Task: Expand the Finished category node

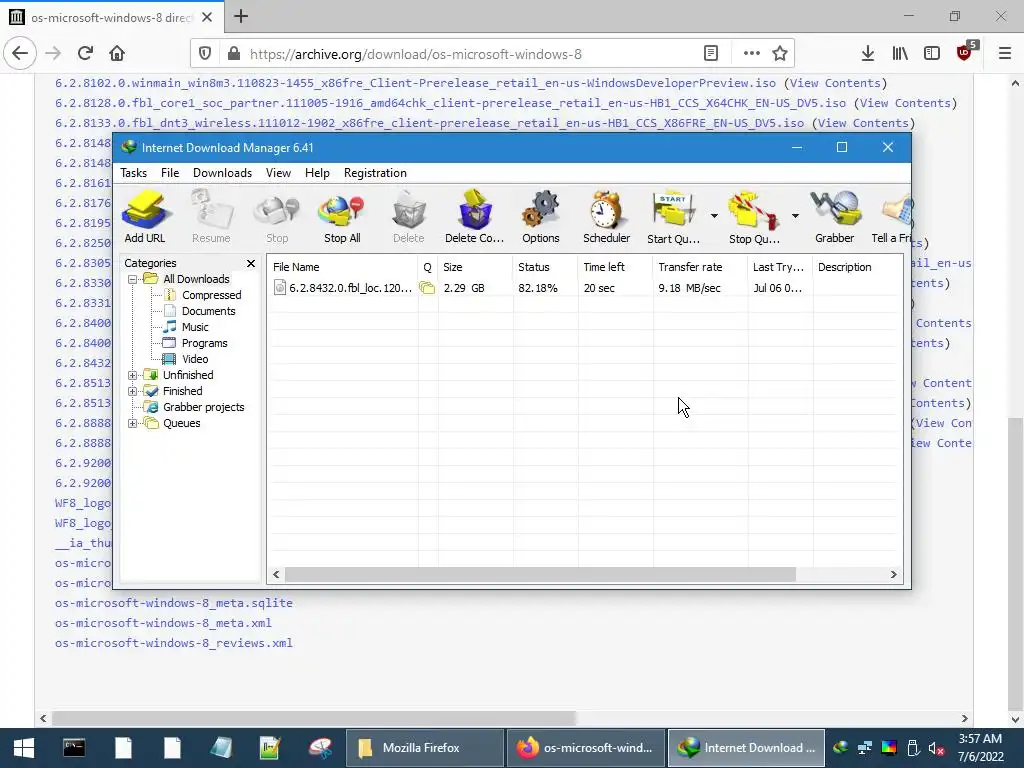Action: [x=133, y=391]
